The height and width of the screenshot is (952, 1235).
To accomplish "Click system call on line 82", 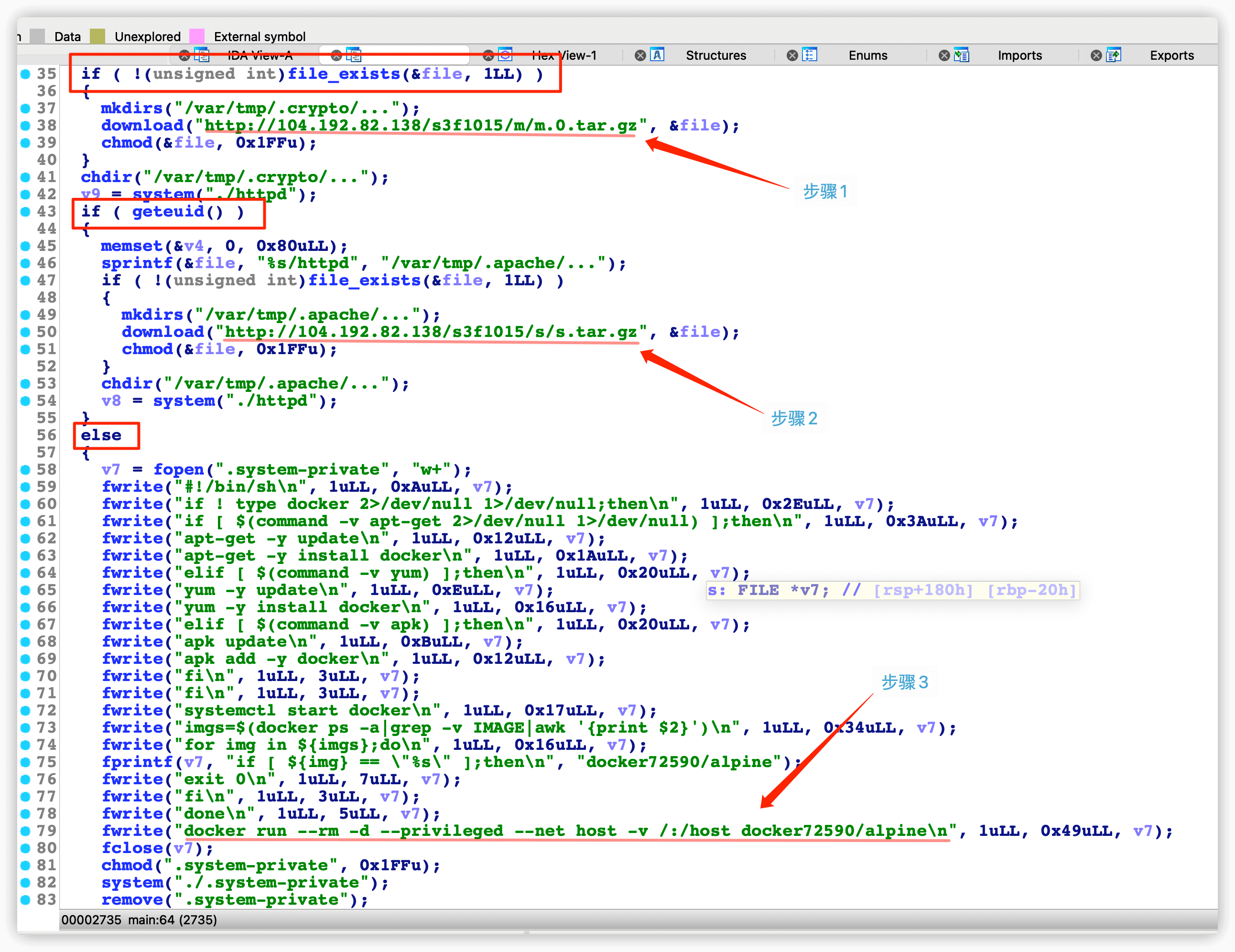I will pos(132,883).
